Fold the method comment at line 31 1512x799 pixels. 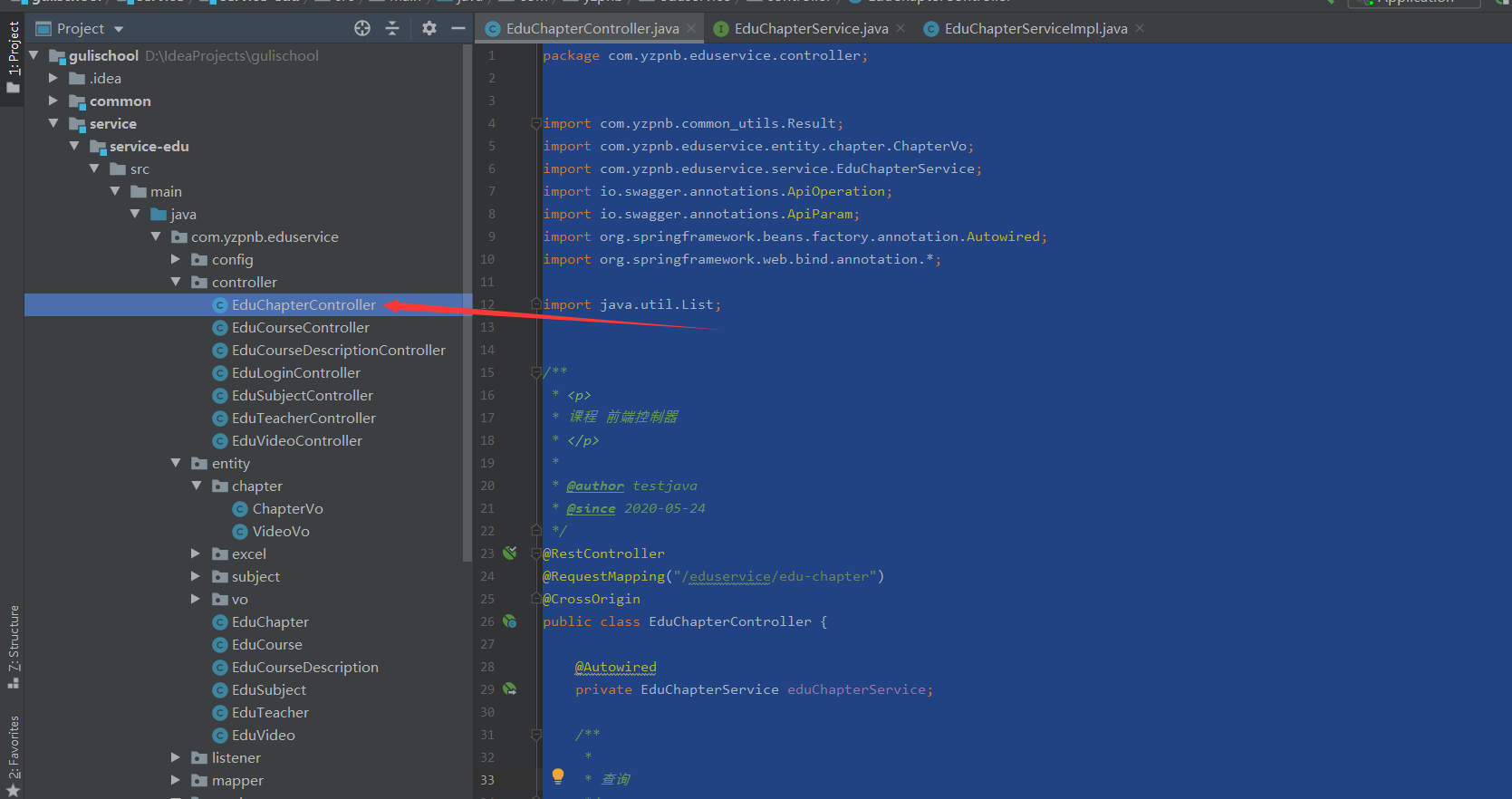[x=535, y=735]
